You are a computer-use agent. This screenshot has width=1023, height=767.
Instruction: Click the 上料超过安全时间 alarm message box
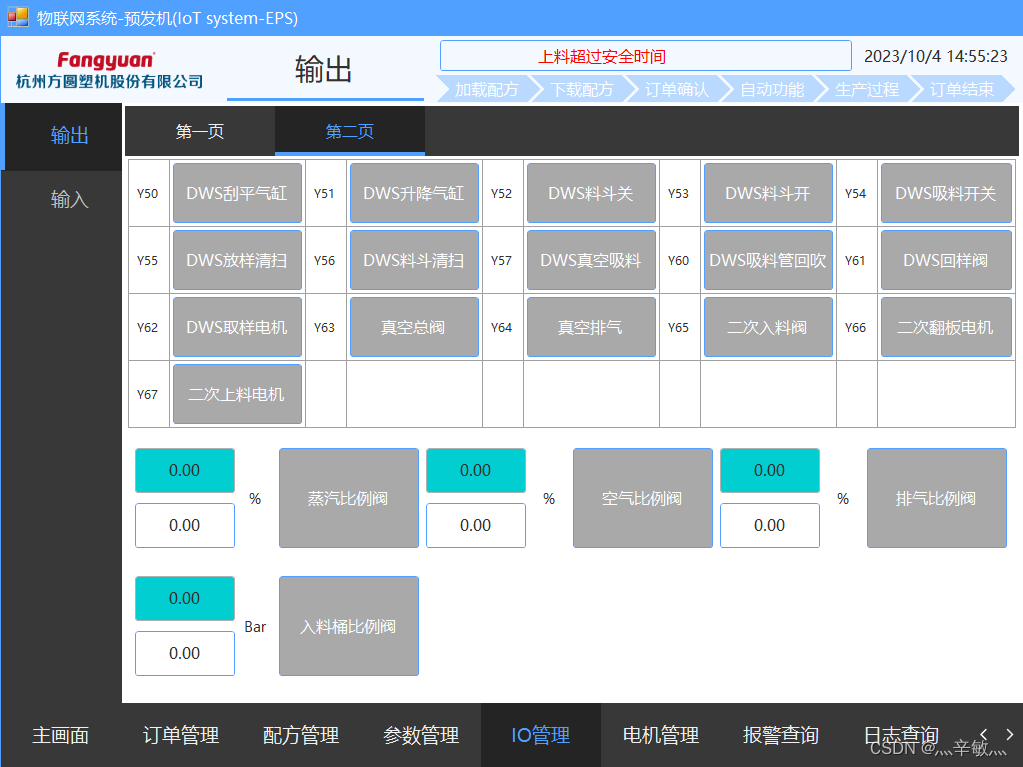[x=646, y=56]
